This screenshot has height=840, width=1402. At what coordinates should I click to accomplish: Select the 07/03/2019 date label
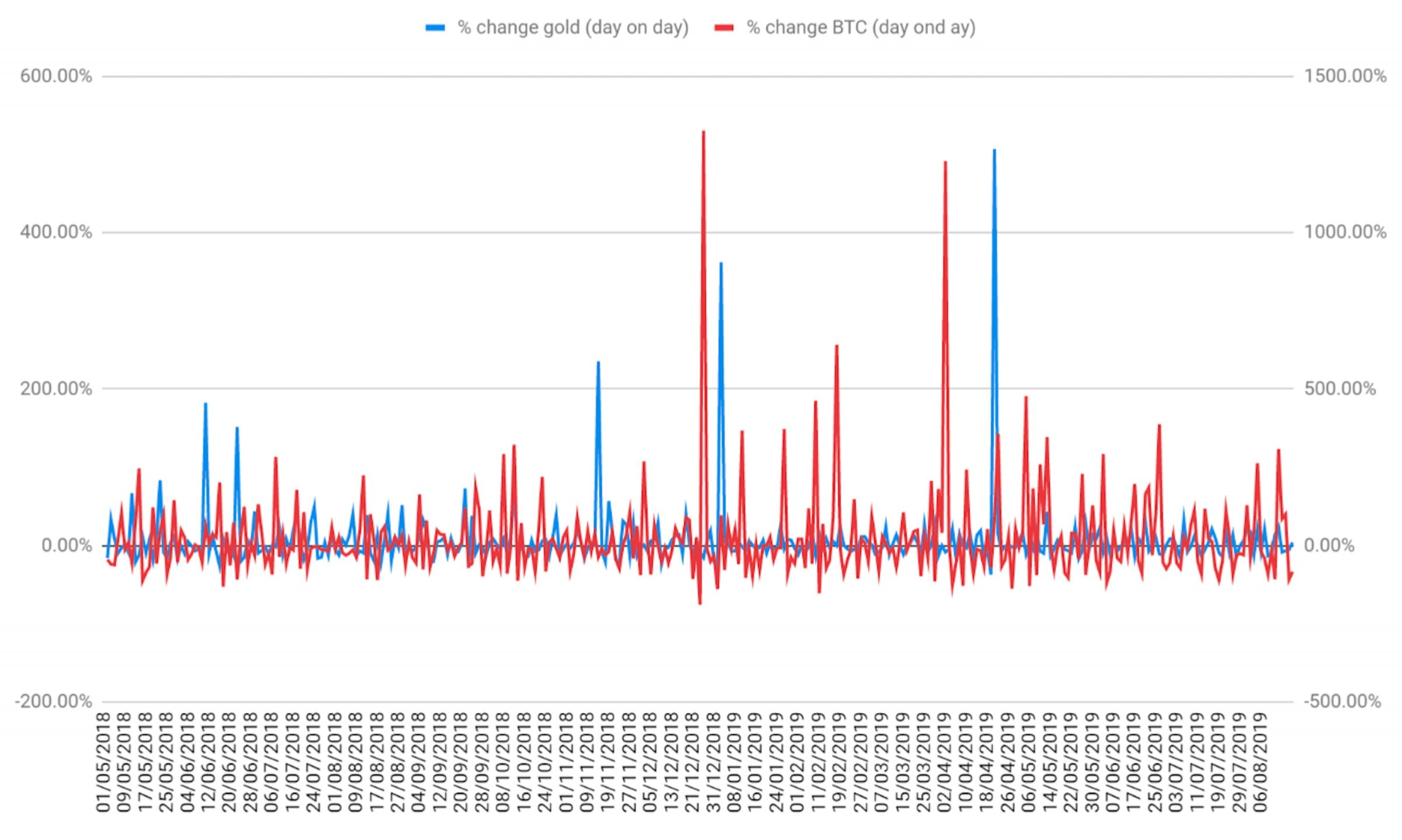[x=882, y=762]
